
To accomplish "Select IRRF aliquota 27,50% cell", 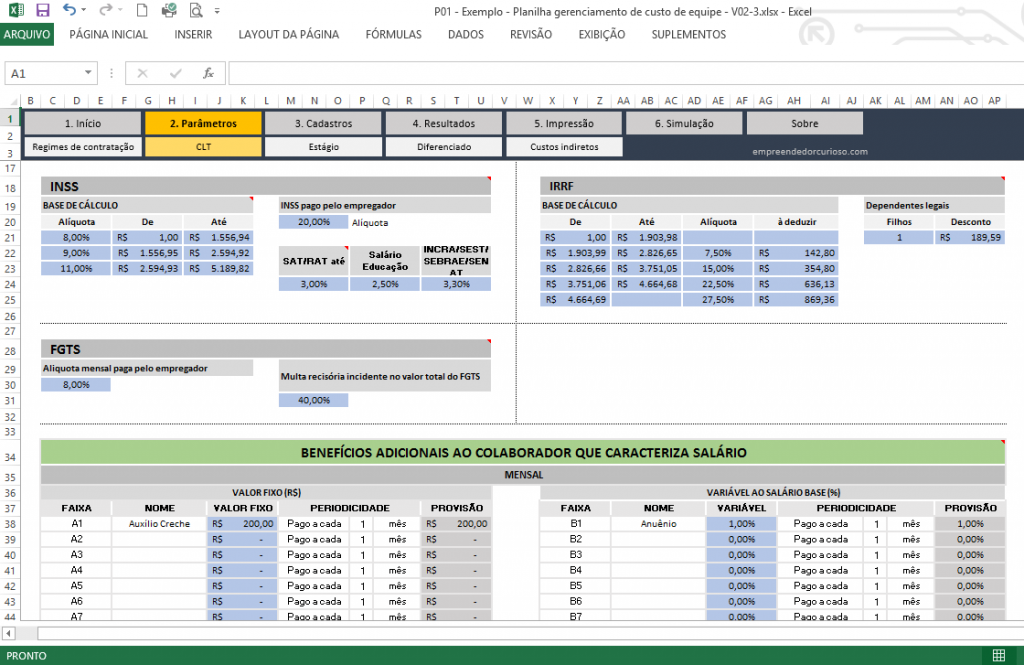I will pyautogui.click(x=718, y=300).
